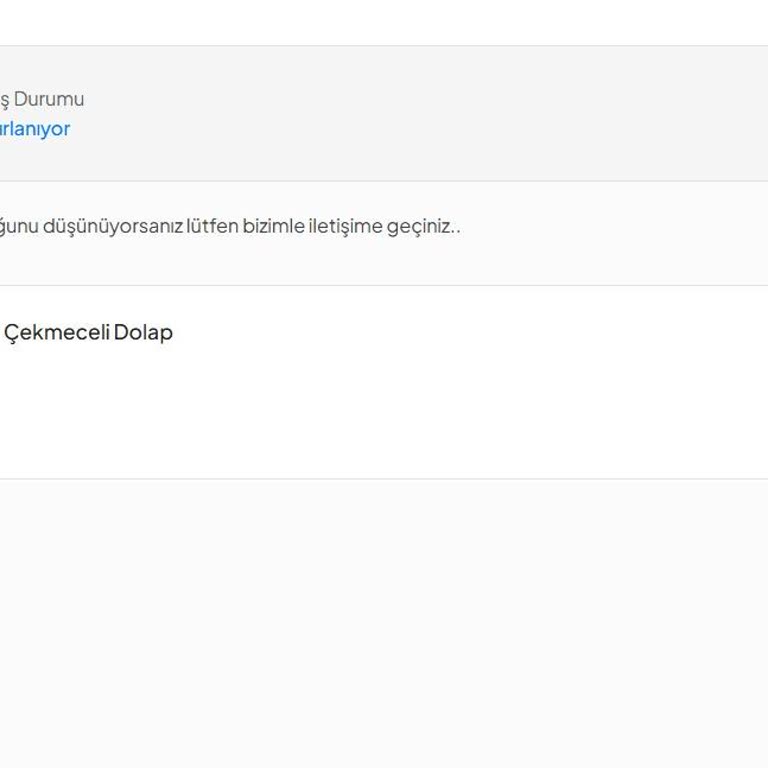Click the "bizimle iletişime geçiniz" contact message
This screenshot has height=768, width=768.
(x=350, y=226)
